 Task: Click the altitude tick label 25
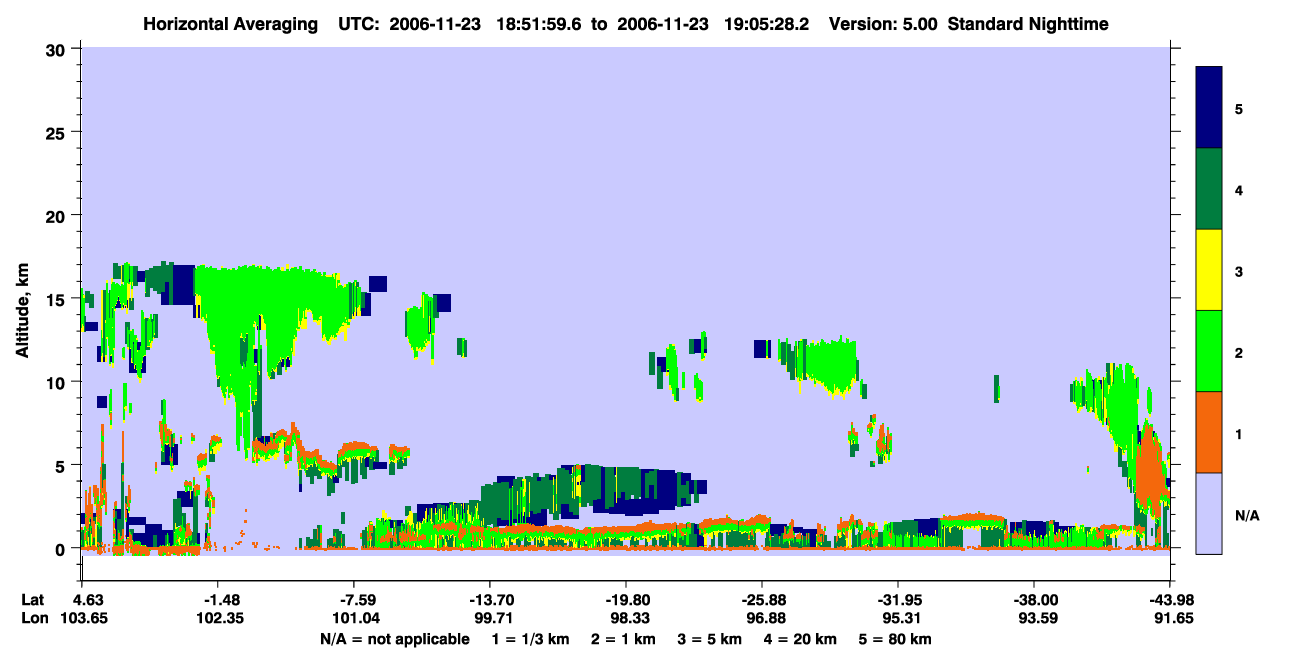(x=57, y=132)
